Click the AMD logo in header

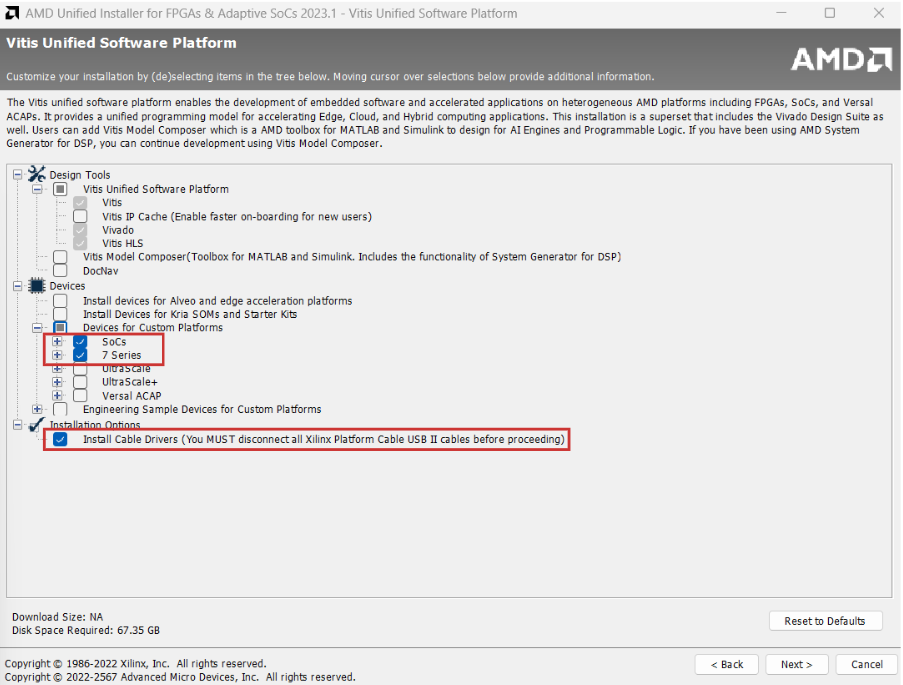841,59
